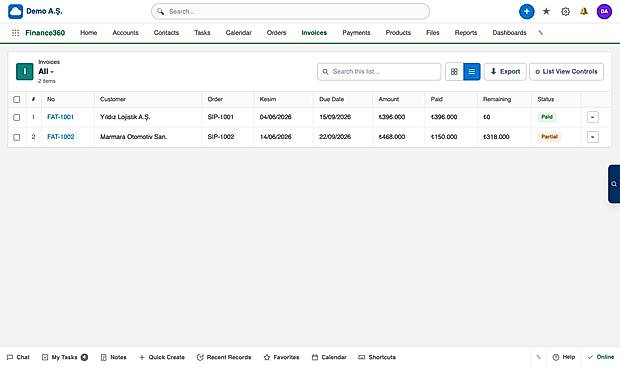Go to the Payments tab
The width and height of the screenshot is (620, 368).
pyautogui.click(x=356, y=33)
